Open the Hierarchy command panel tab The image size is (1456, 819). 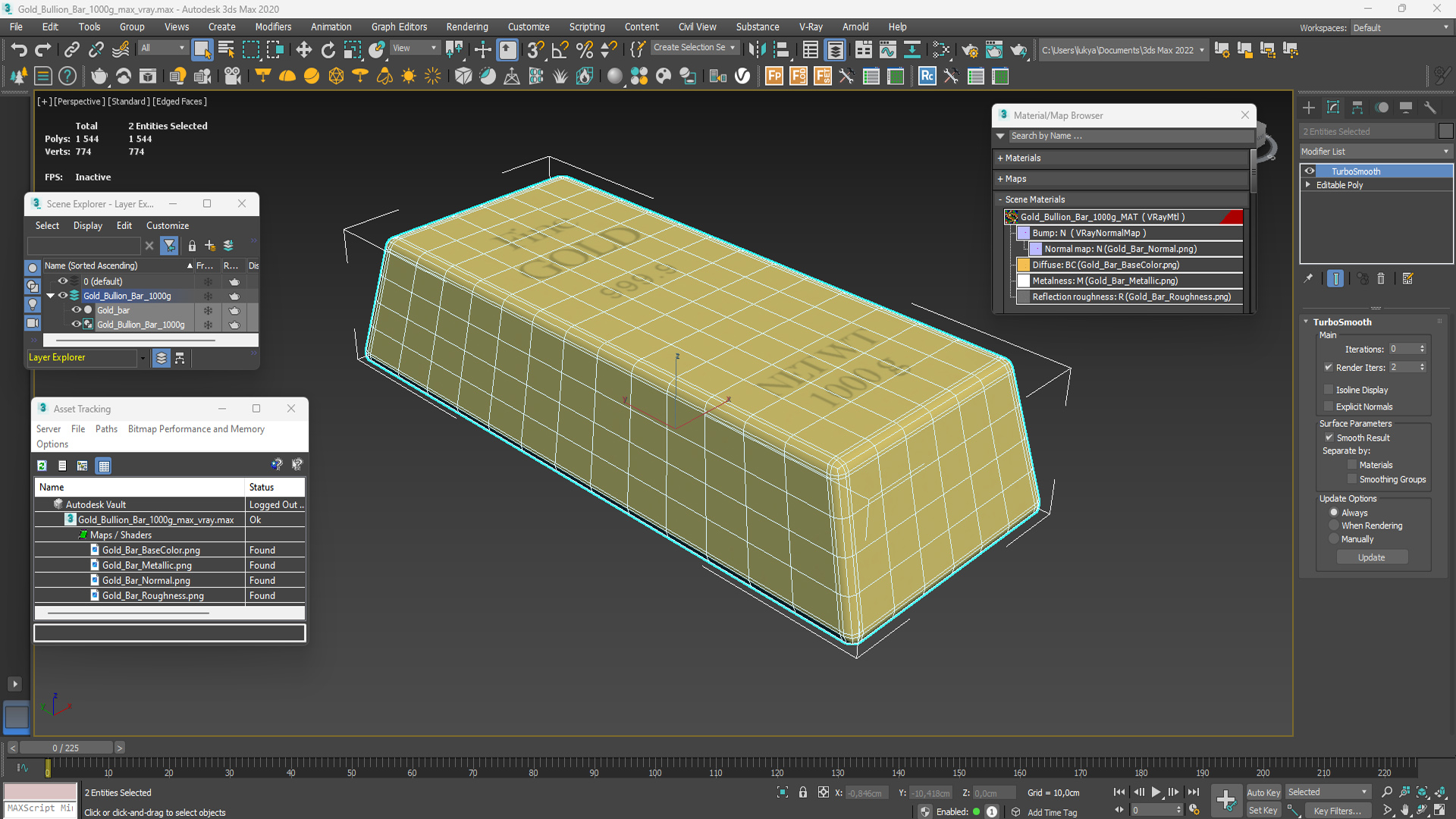(x=1357, y=108)
